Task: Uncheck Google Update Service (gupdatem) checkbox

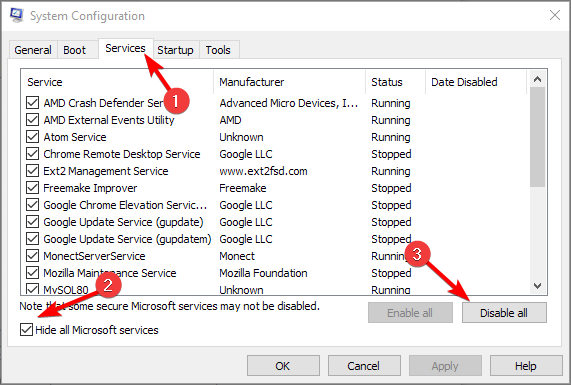Action: [x=32, y=239]
